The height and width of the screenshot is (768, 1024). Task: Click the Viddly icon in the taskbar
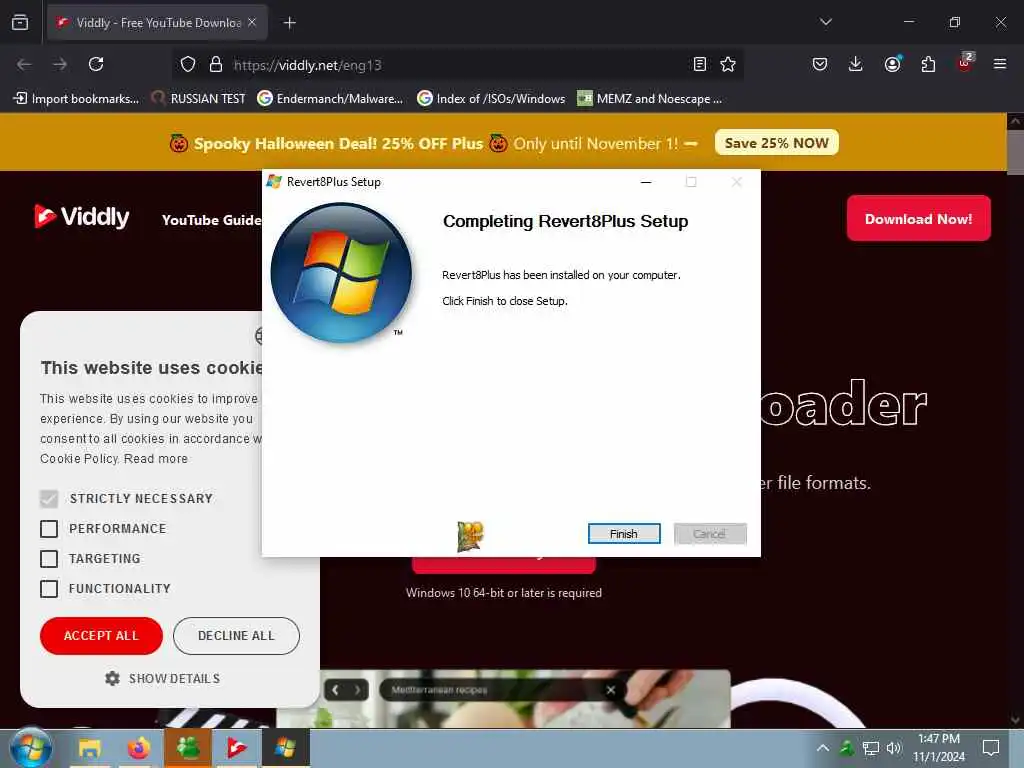tap(236, 748)
